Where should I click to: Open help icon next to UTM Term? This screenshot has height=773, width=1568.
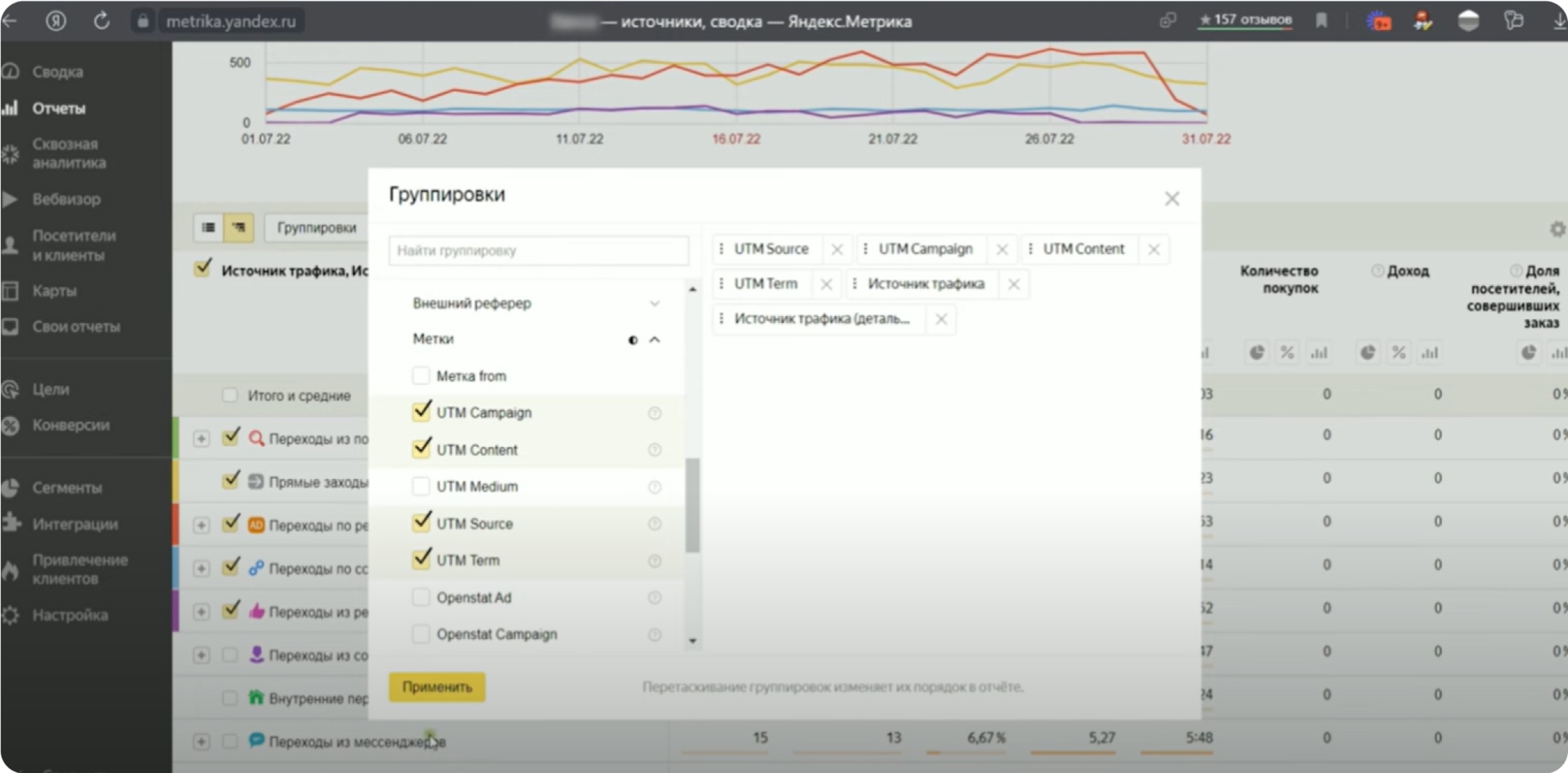[654, 561]
